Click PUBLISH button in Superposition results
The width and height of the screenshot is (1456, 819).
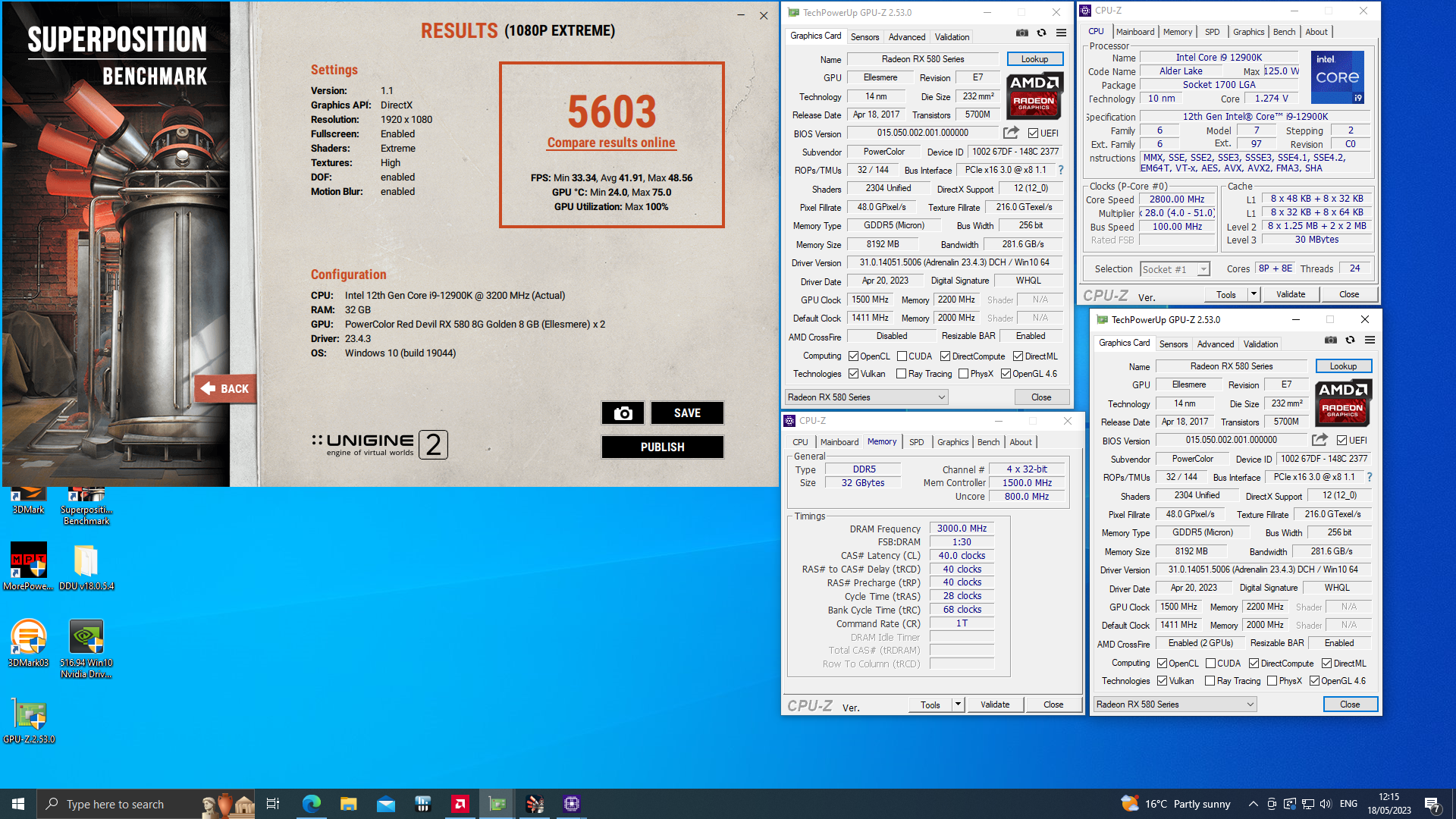[662, 447]
